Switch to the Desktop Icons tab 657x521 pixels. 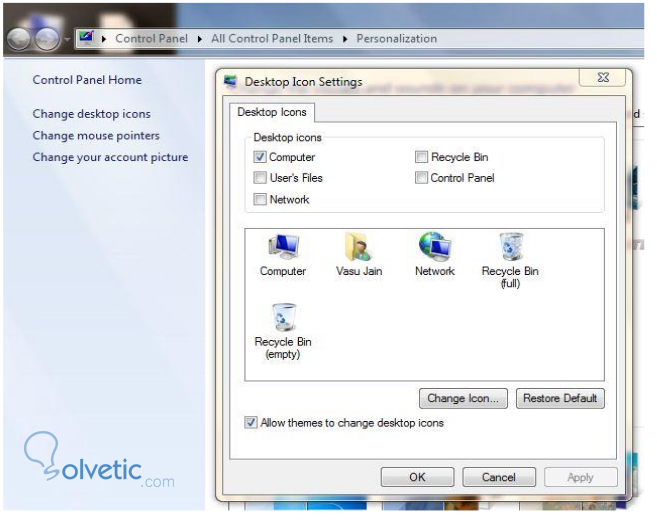(x=272, y=112)
